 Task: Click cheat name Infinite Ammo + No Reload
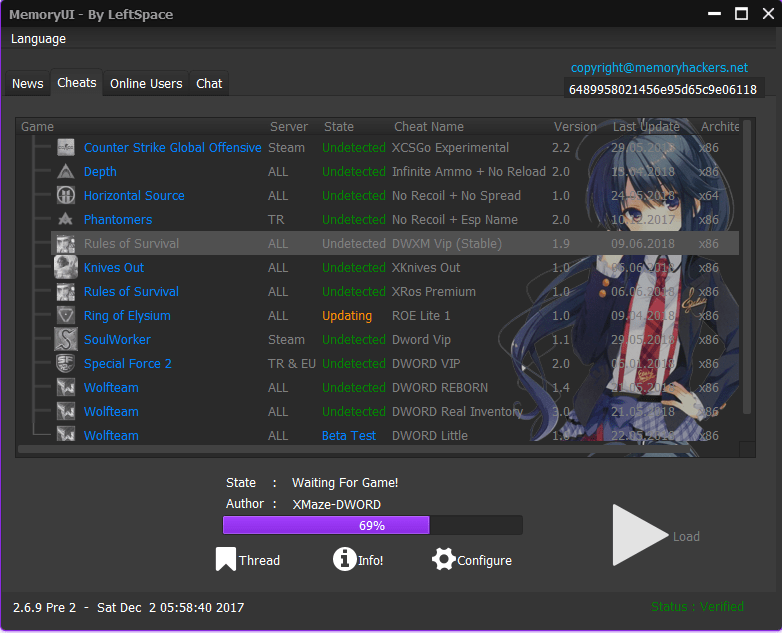(469, 172)
